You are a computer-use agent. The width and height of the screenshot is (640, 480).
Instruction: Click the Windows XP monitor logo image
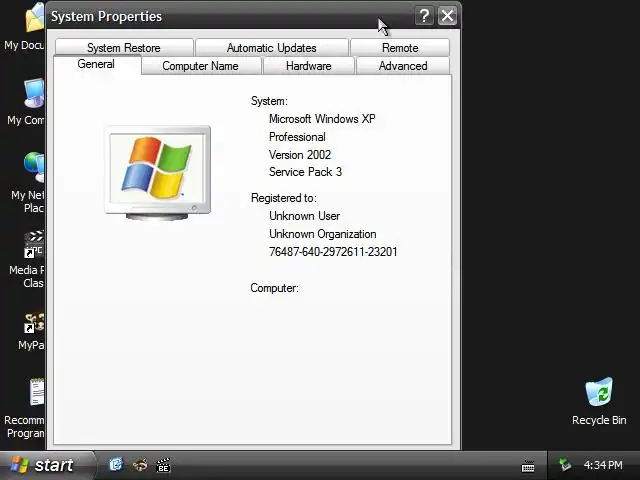(x=158, y=173)
